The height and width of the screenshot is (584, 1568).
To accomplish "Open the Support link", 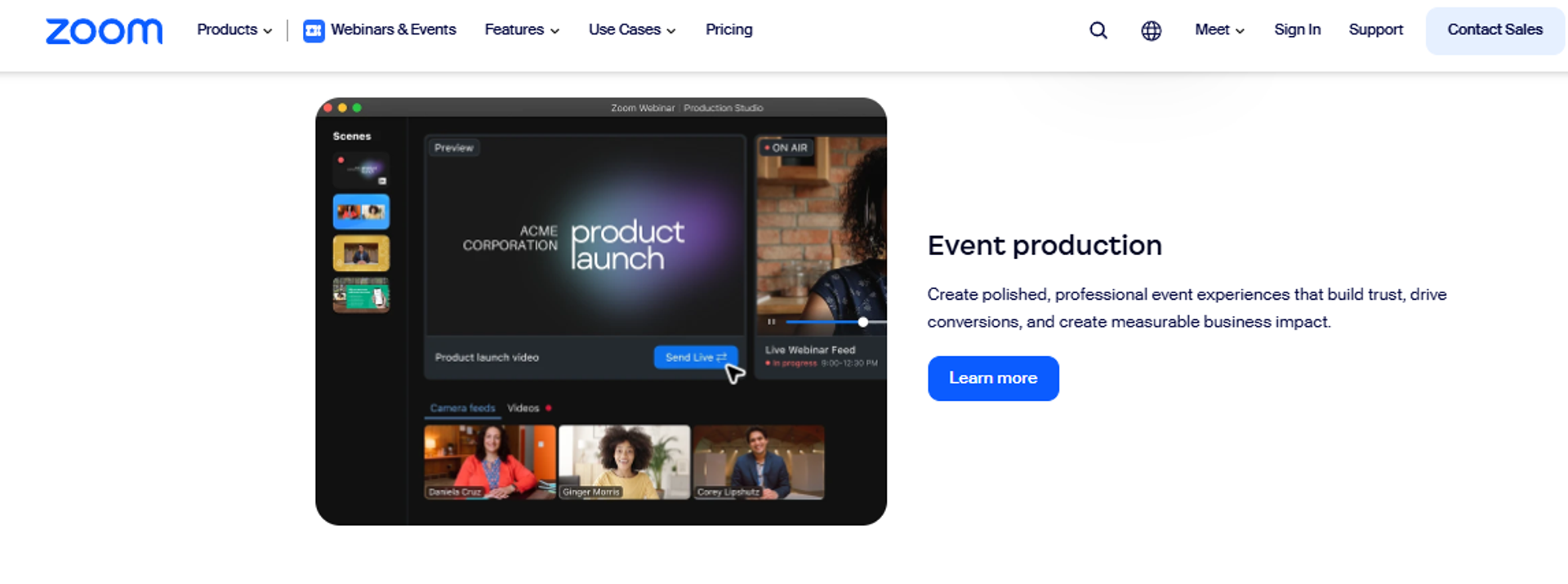I will pyautogui.click(x=1375, y=29).
